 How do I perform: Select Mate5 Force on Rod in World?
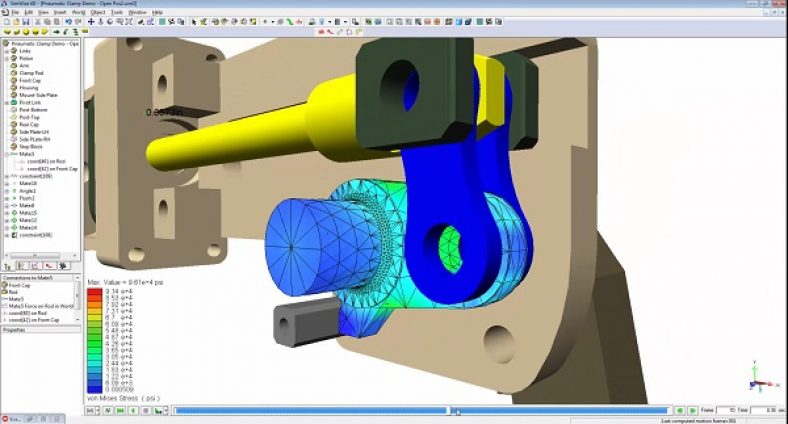click(41, 306)
